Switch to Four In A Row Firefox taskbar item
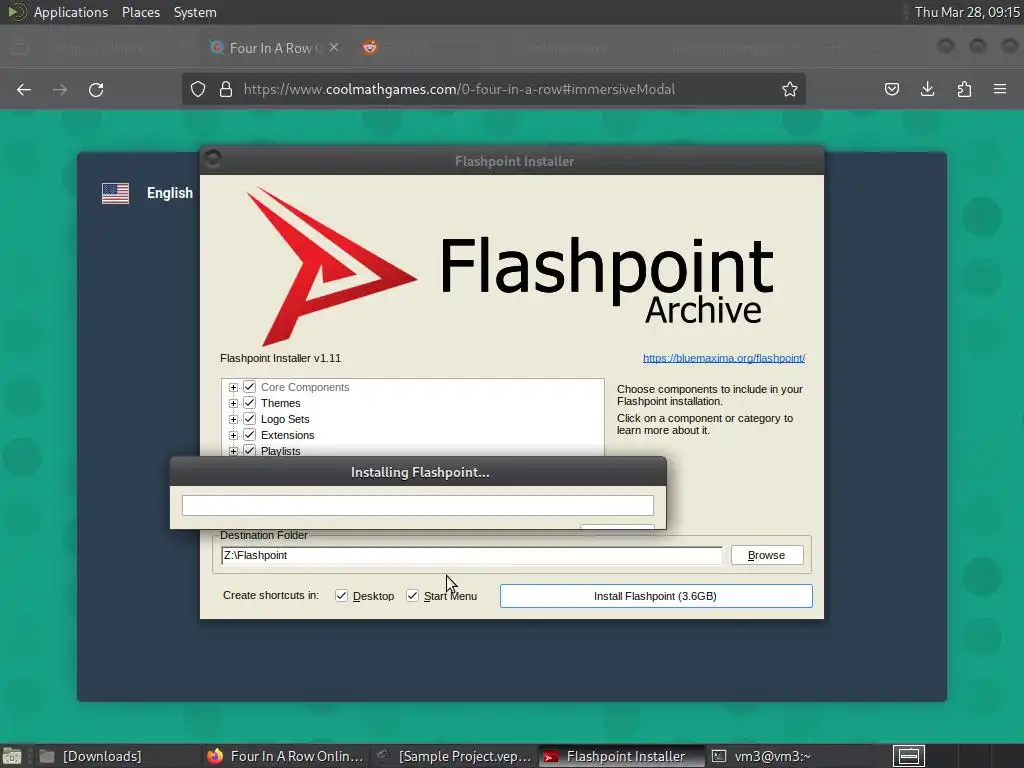The image size is (1024, 768). 285,756
